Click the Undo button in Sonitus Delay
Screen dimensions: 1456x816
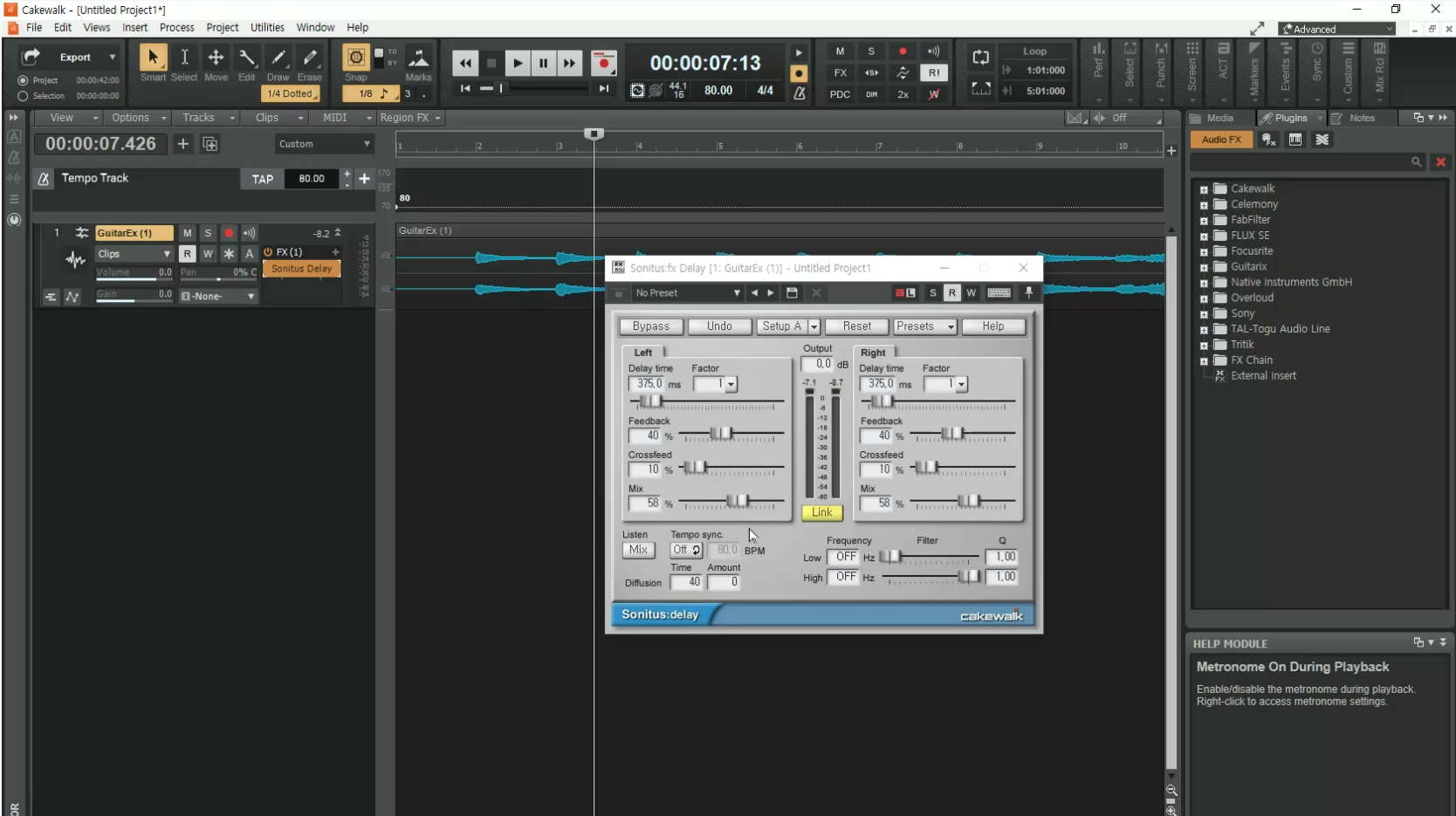719,326
